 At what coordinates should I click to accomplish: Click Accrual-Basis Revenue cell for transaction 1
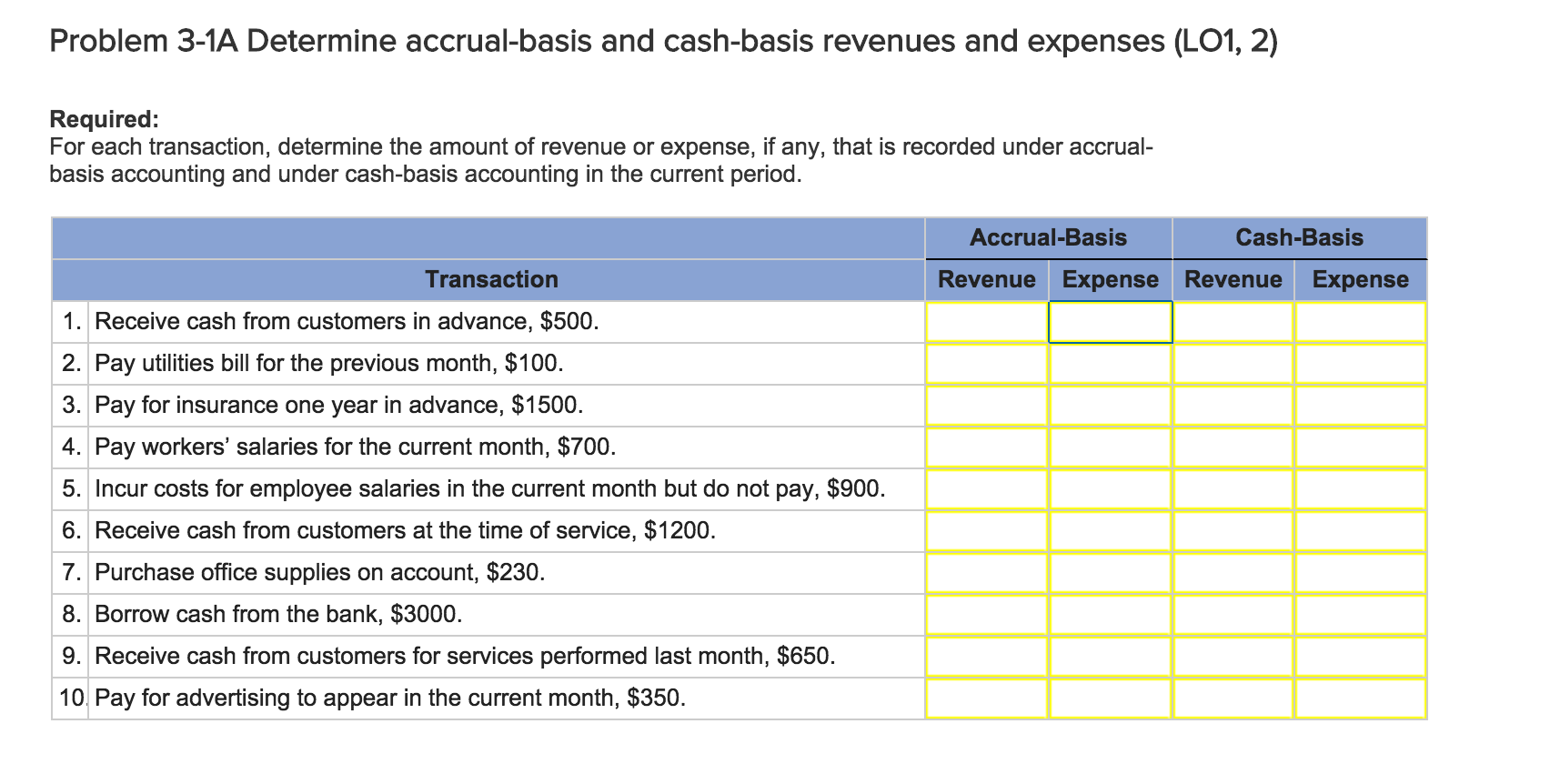tap(987, 322)
